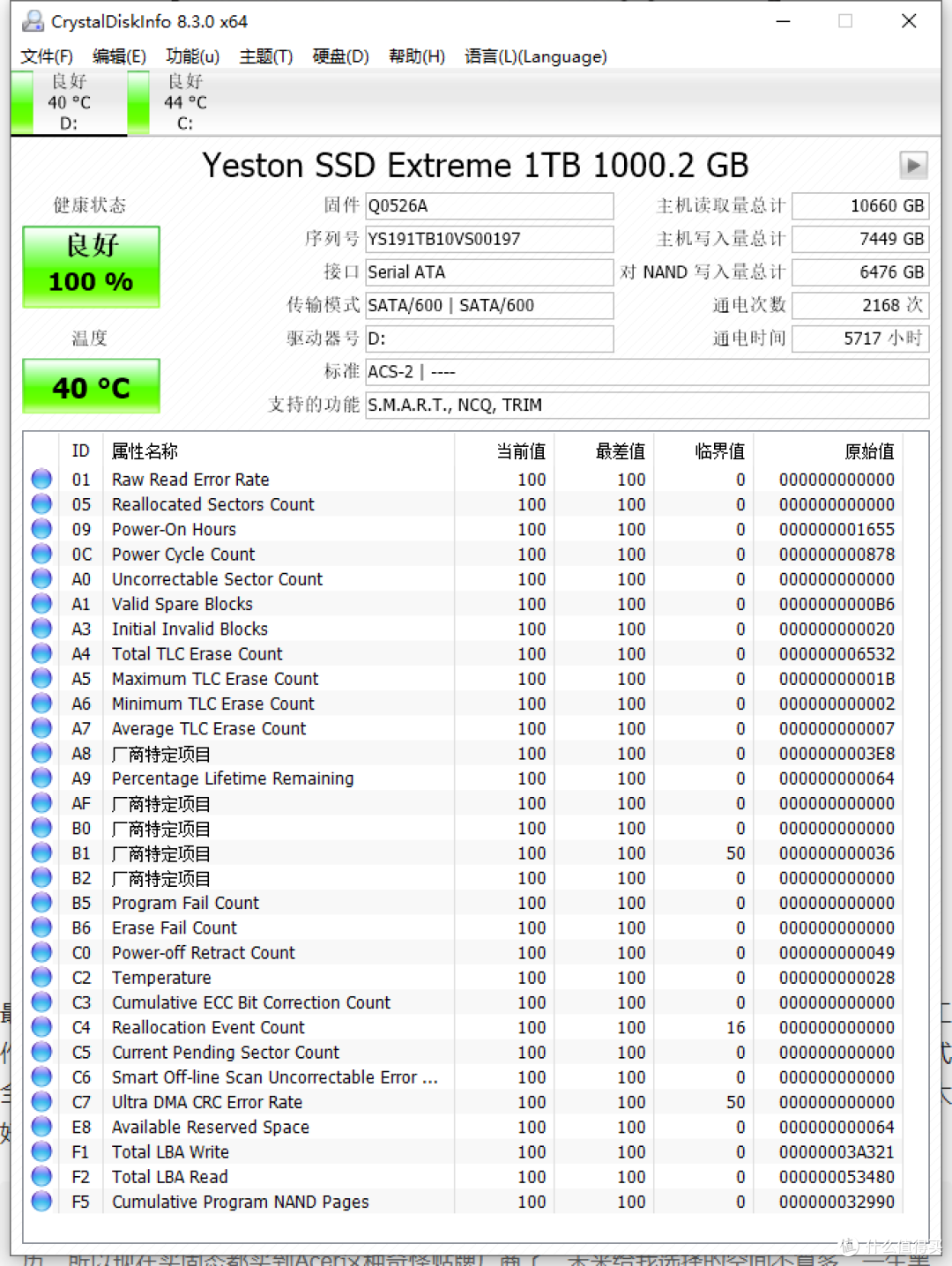This screenshot has width=952, height=1266.
Task: Click status dot of Current Pending Sector Count
Action: pyautogui.click(x=41, y=1052)
